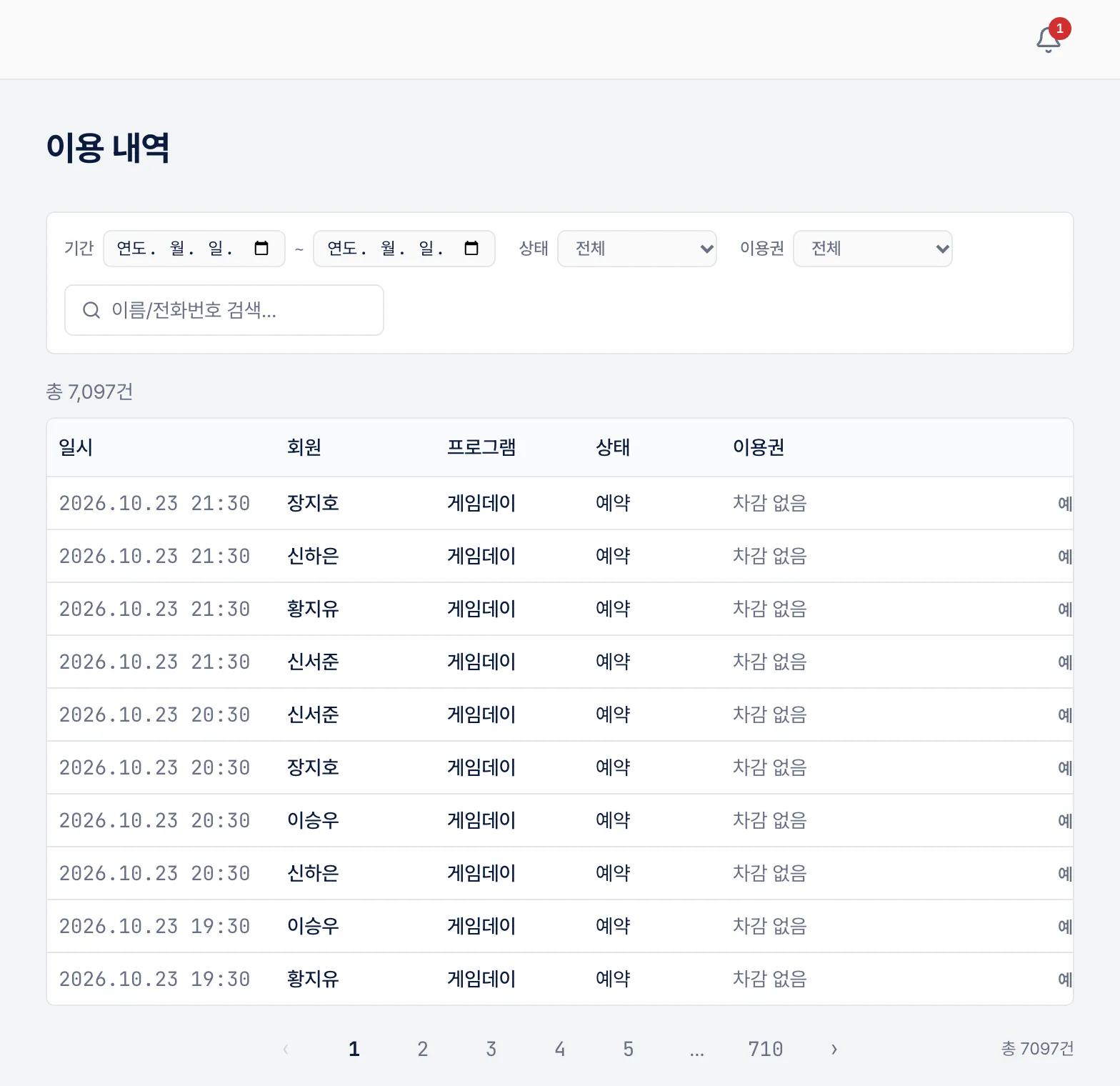The width and height of the screenshot is (1120, 1086).
Task: Select 황지유 in the 19:30 row
Action: tap(313, 979)
